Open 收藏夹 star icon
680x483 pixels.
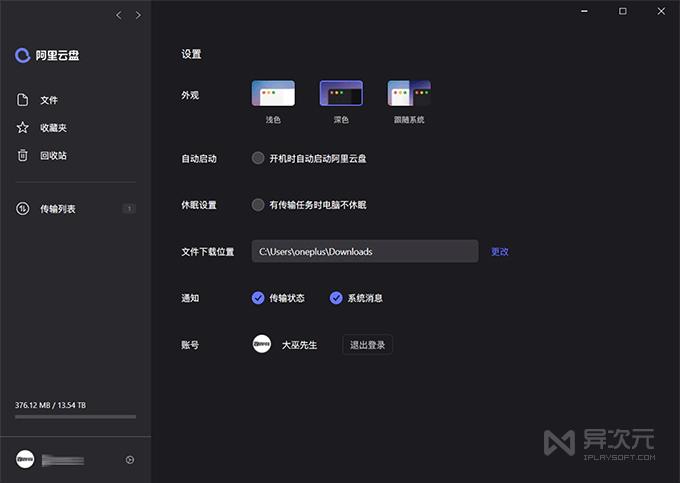23,127
